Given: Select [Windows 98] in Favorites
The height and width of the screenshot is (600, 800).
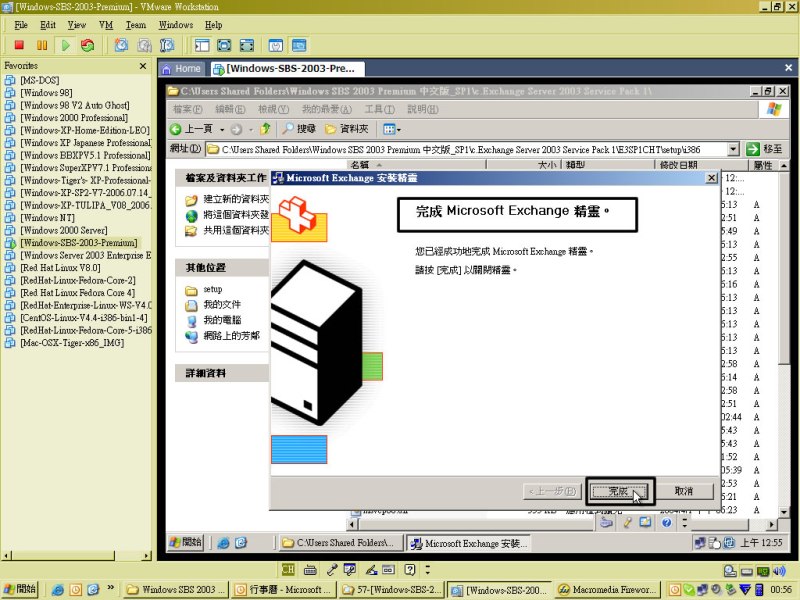Looking at the screenshot, I should 46,93.
